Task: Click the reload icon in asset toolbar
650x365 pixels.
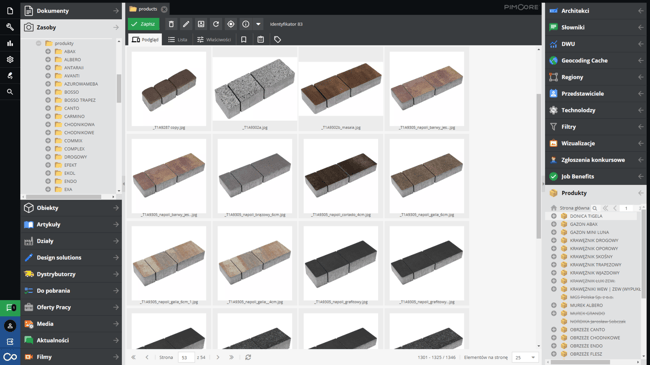Action: tap(216, 24)
